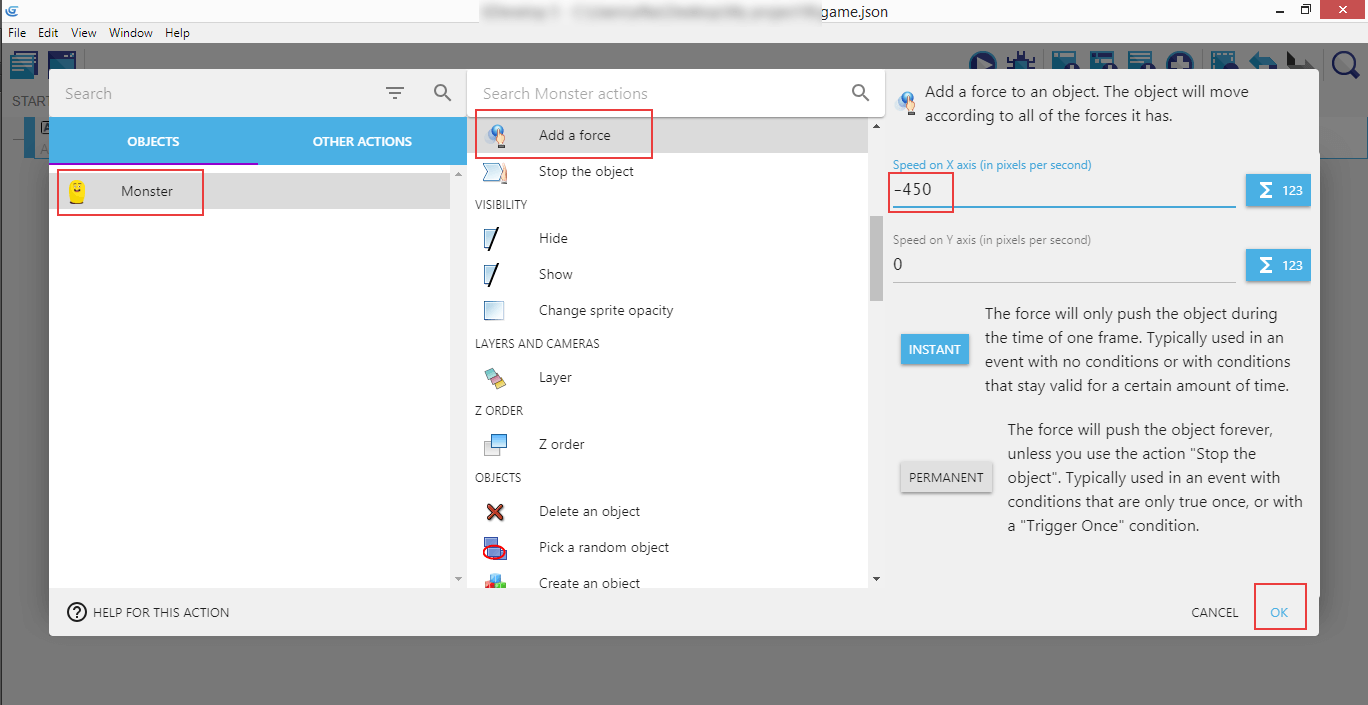Image resolution: width=1368 pixels, height=705 pixels.
Task: Open expression editor for X axis speed
Action: [1277, 190]
